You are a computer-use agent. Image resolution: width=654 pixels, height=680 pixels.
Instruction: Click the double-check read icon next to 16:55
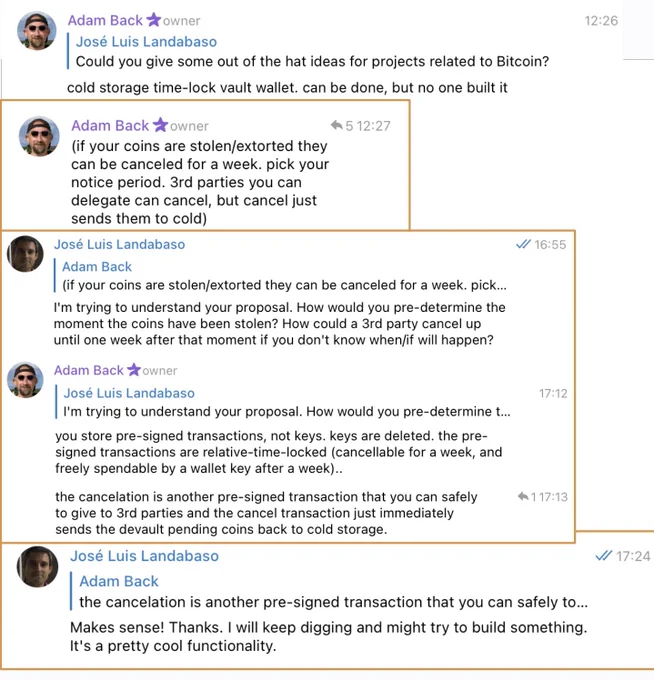(x=523, y=244)
